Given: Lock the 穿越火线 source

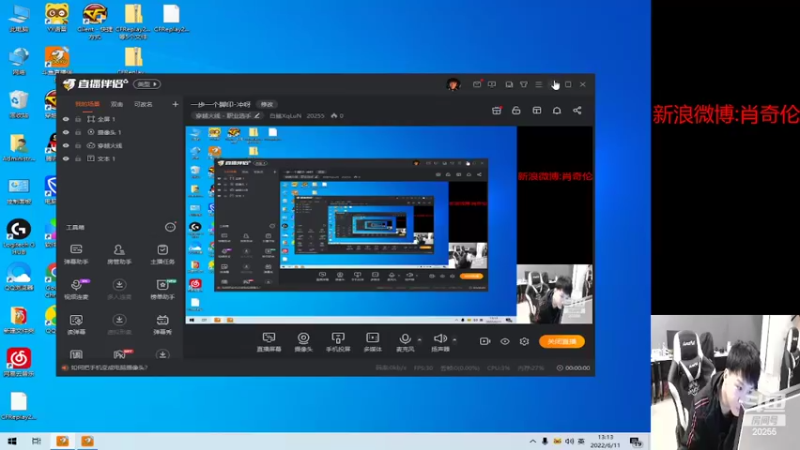Looking at the screenshot, I should tap(78, 145).
